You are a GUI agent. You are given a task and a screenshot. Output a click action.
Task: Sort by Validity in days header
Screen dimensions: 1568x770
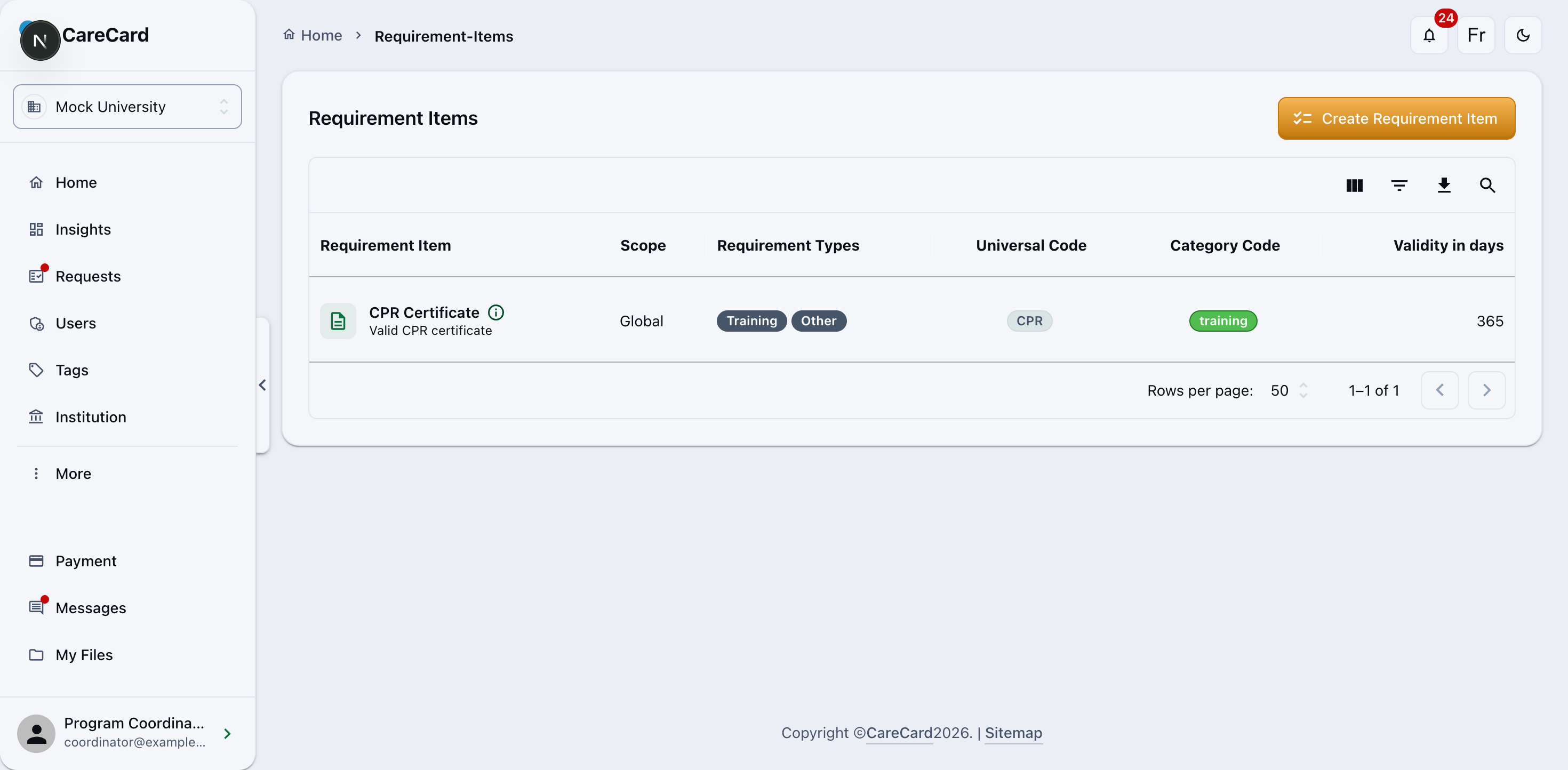[x=1448, y=245]
